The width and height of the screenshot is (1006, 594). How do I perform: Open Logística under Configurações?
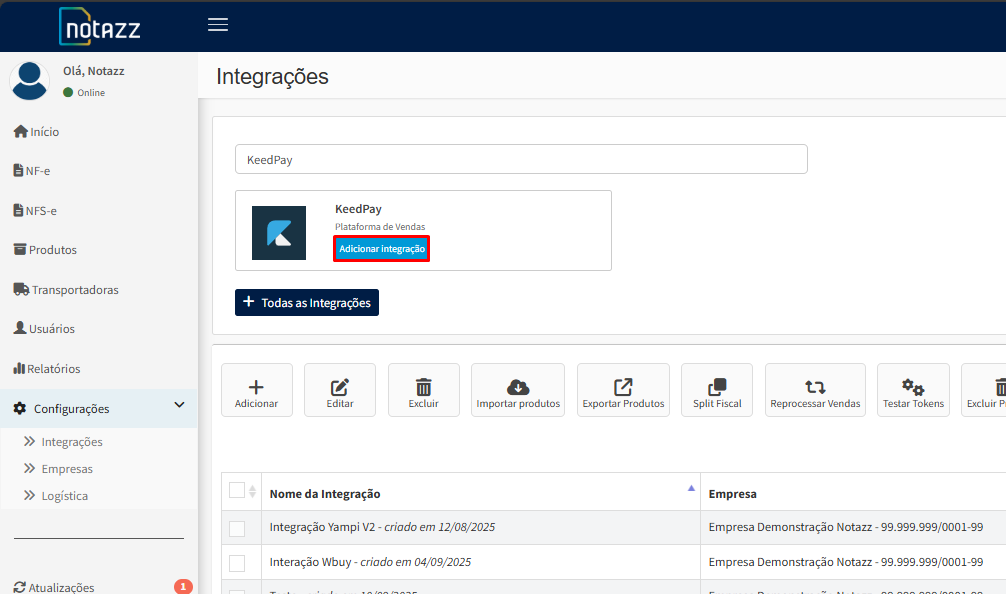[64, 496]
